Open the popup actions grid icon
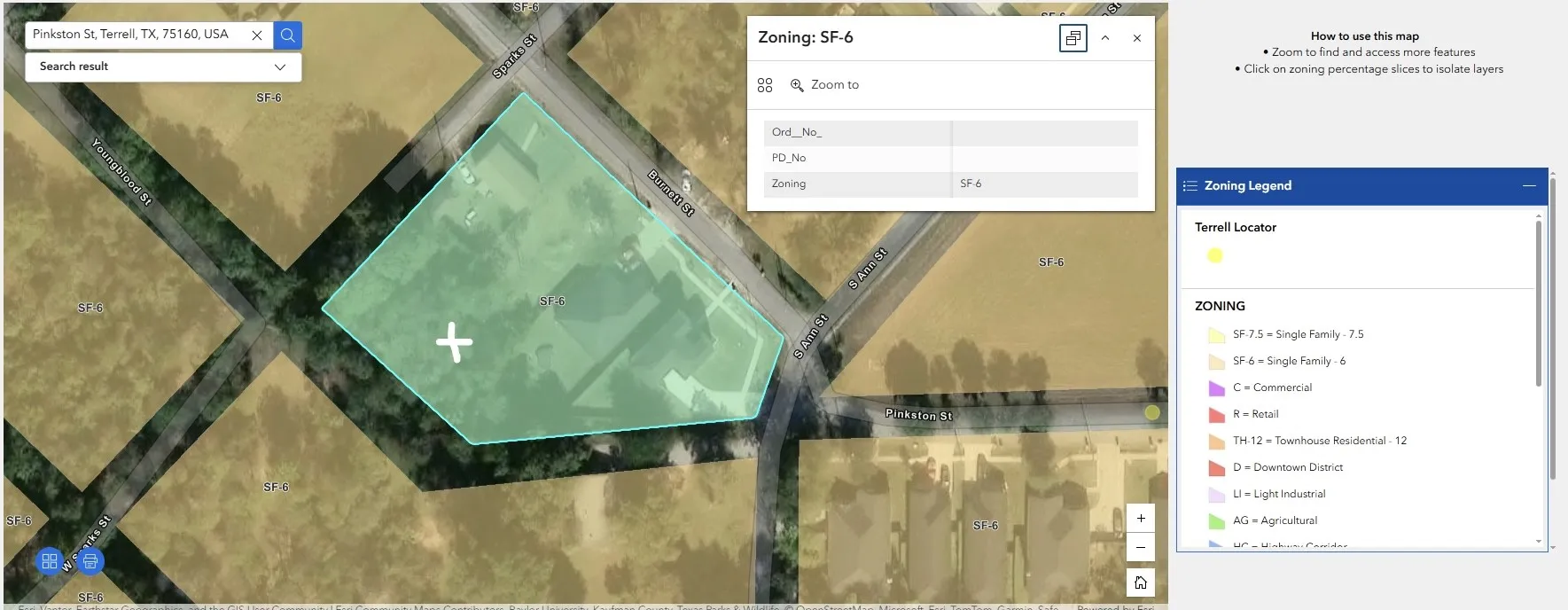Viewport: 1568px width, 610px height. click(x=765, y=85)
